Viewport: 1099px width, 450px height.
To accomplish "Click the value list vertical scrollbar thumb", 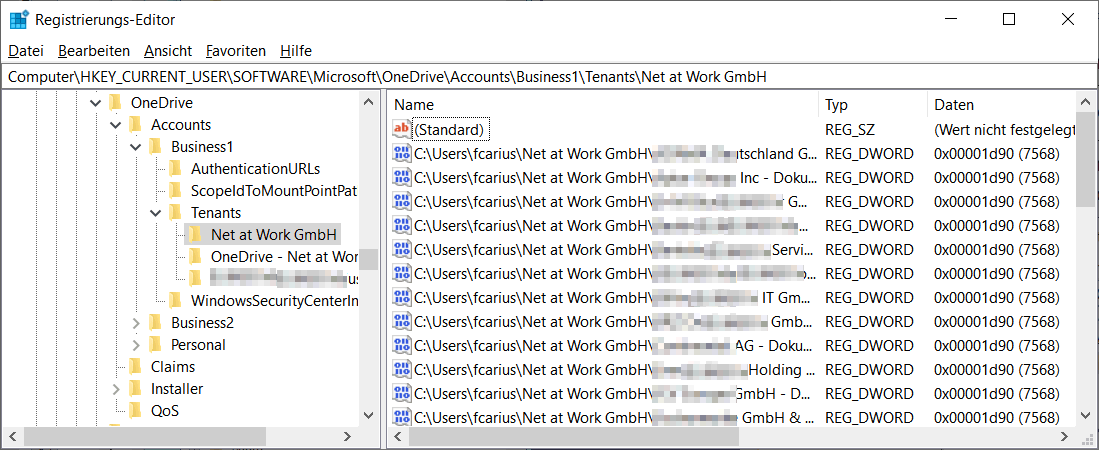I will pos(1085,161).
